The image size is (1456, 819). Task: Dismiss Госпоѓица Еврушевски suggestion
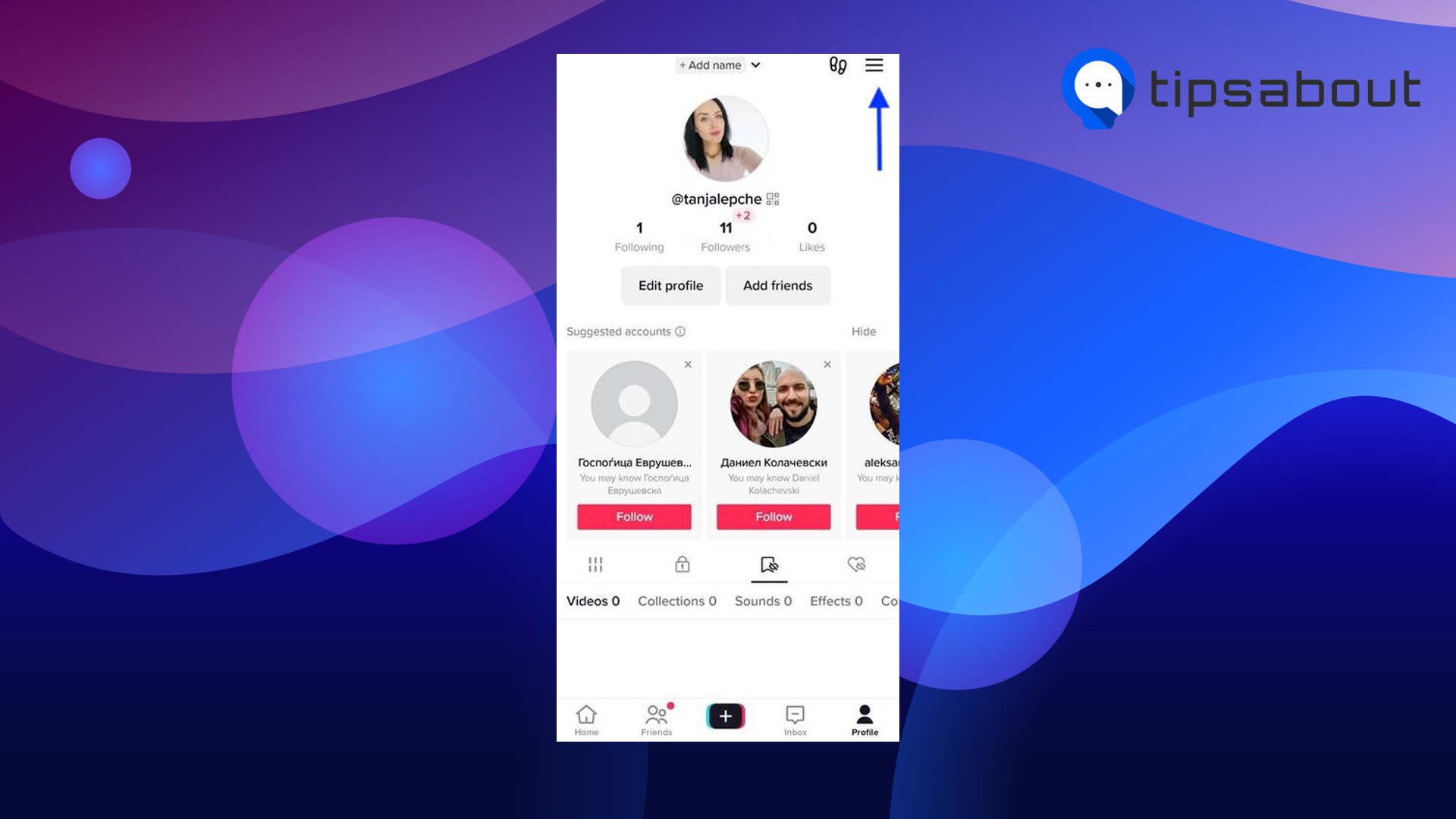tap(688, 364)
